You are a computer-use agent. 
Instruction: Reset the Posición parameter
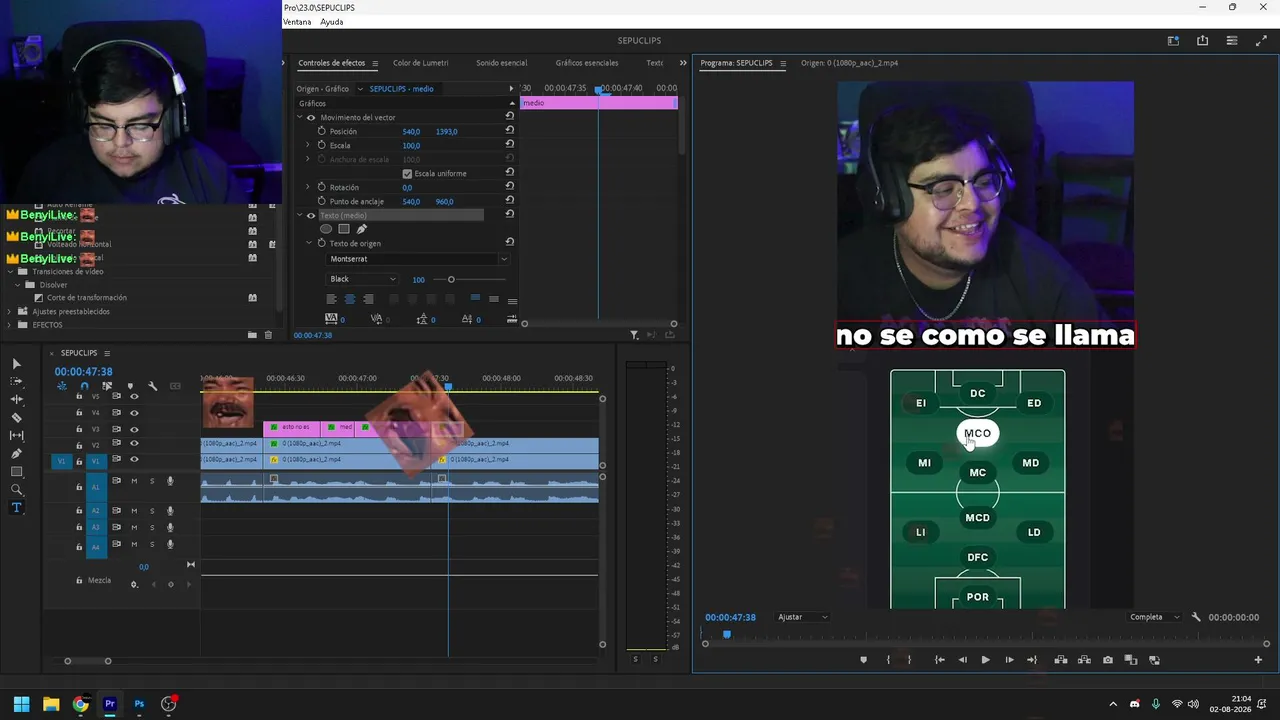(x=510, y=131)
